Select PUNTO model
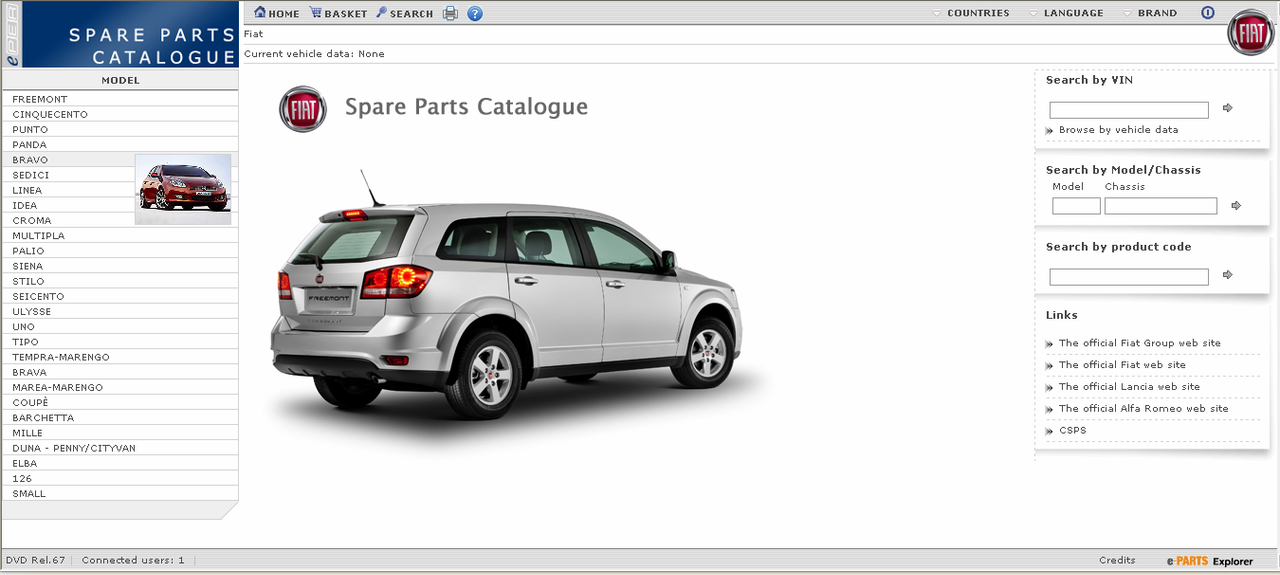Screen dimensions: 1280x575 119,129
